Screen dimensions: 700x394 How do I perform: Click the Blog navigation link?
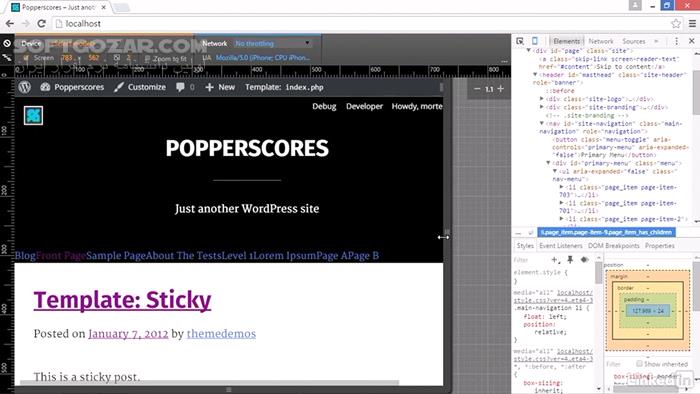point(25,256)
